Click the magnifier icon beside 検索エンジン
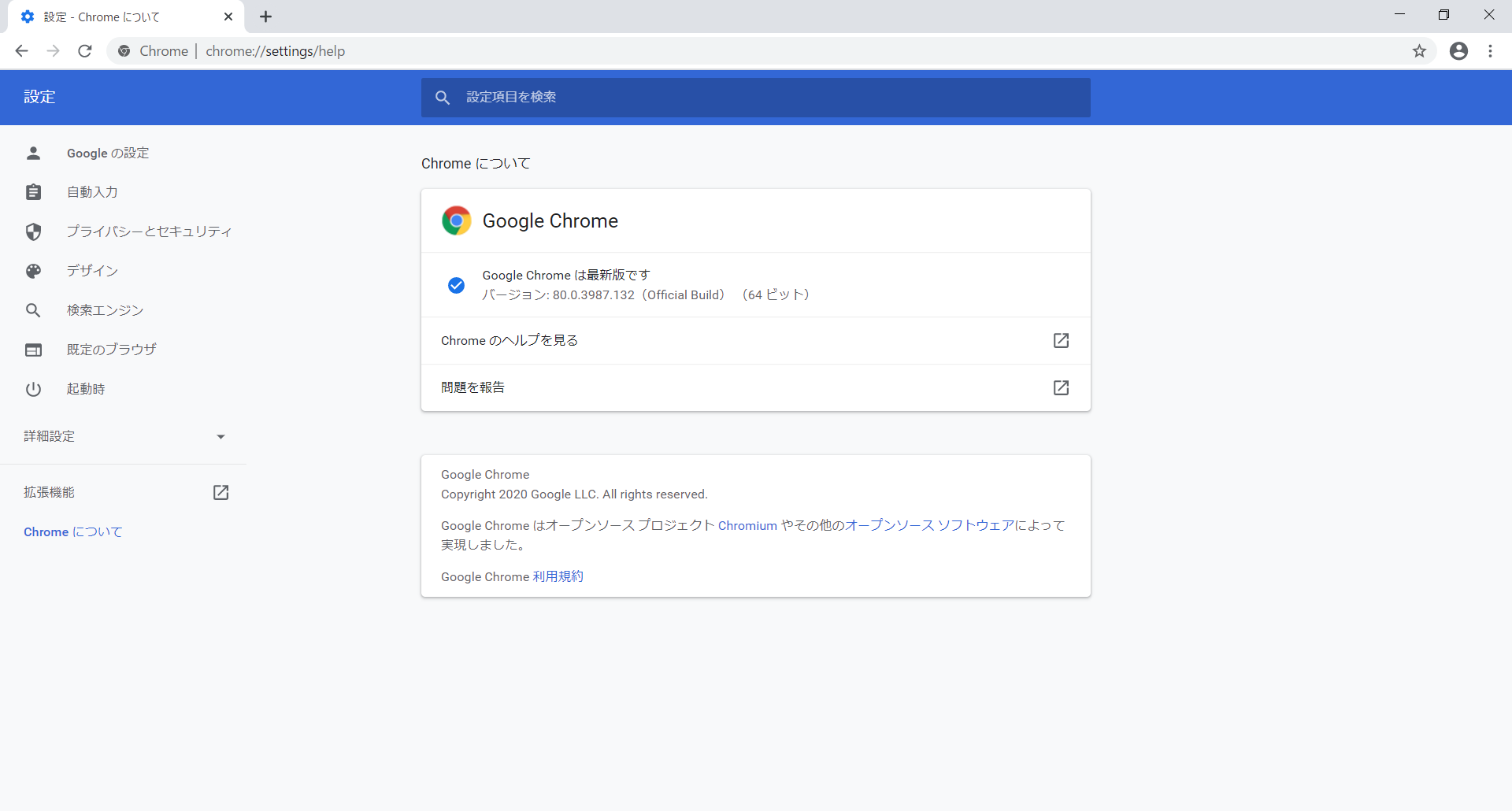This screenshot has height=811, width=1512. pos(33,310)
